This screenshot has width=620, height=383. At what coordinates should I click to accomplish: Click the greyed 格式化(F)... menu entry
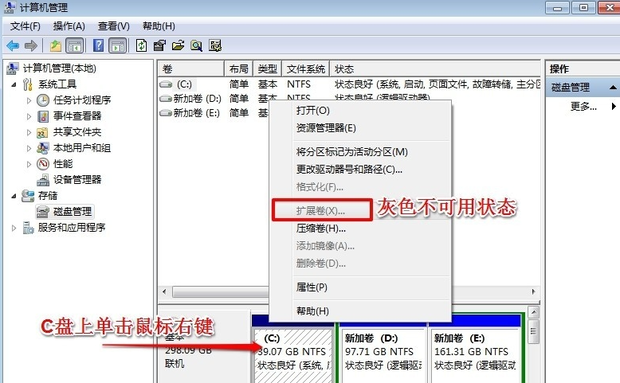point(360,187)
